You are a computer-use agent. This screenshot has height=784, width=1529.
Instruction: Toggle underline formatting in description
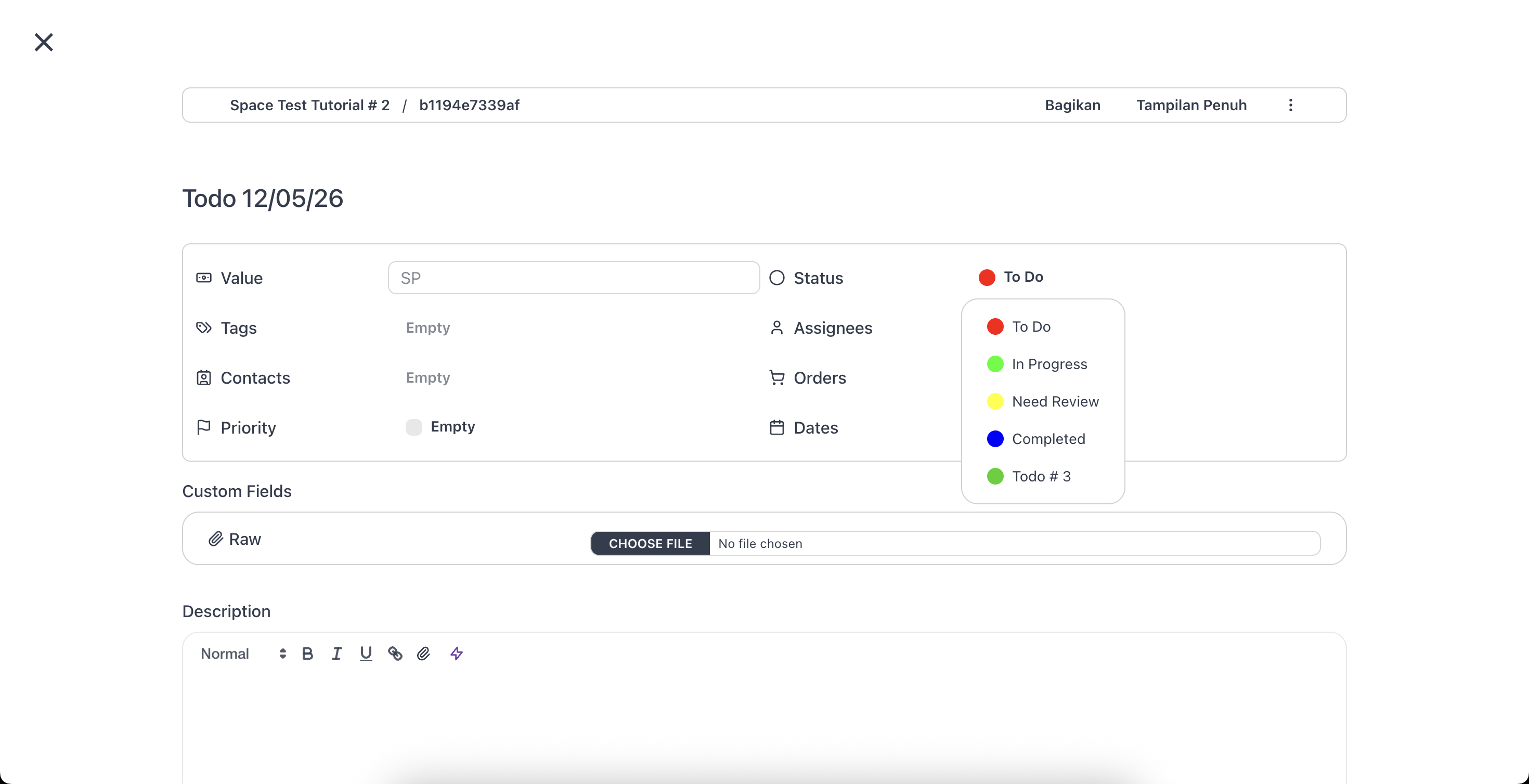tap(366, 654)
